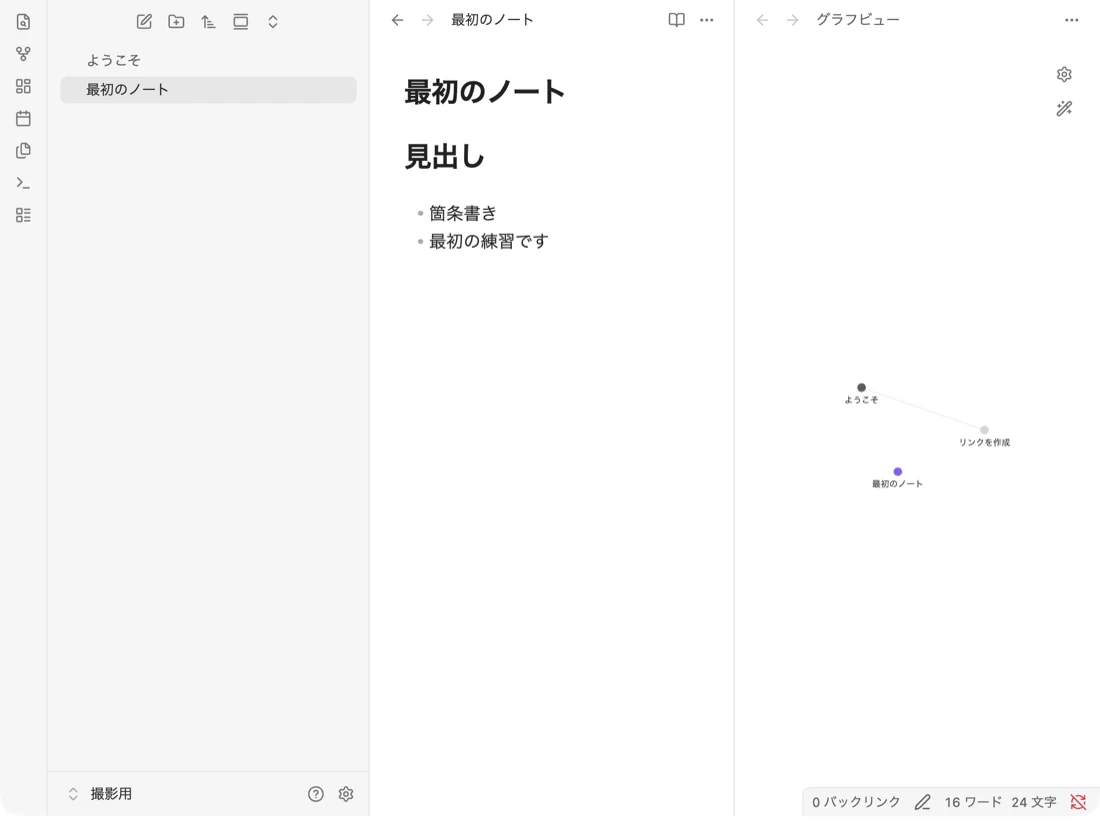Click the 箇条書き bullet item
Image resolution: width=1100 pixels, height=827 pixels.
[x=463, y=213]
